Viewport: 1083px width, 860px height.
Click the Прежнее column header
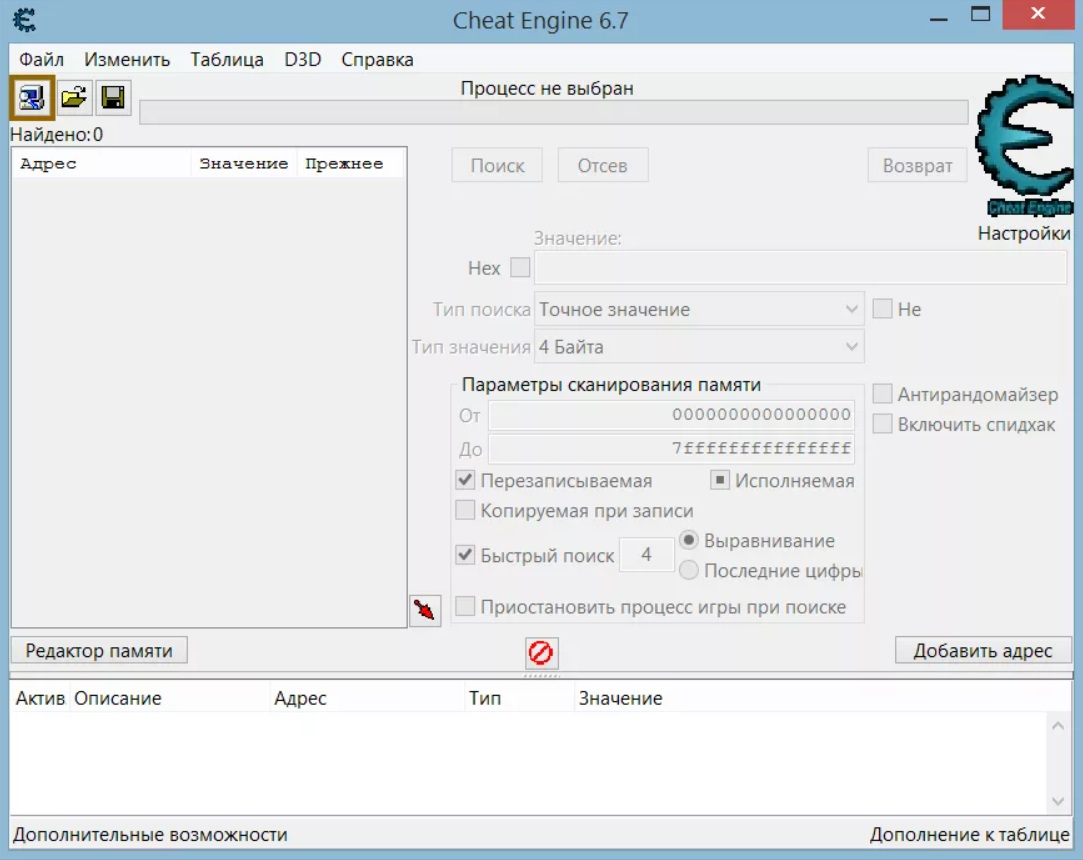coord(350,164)
